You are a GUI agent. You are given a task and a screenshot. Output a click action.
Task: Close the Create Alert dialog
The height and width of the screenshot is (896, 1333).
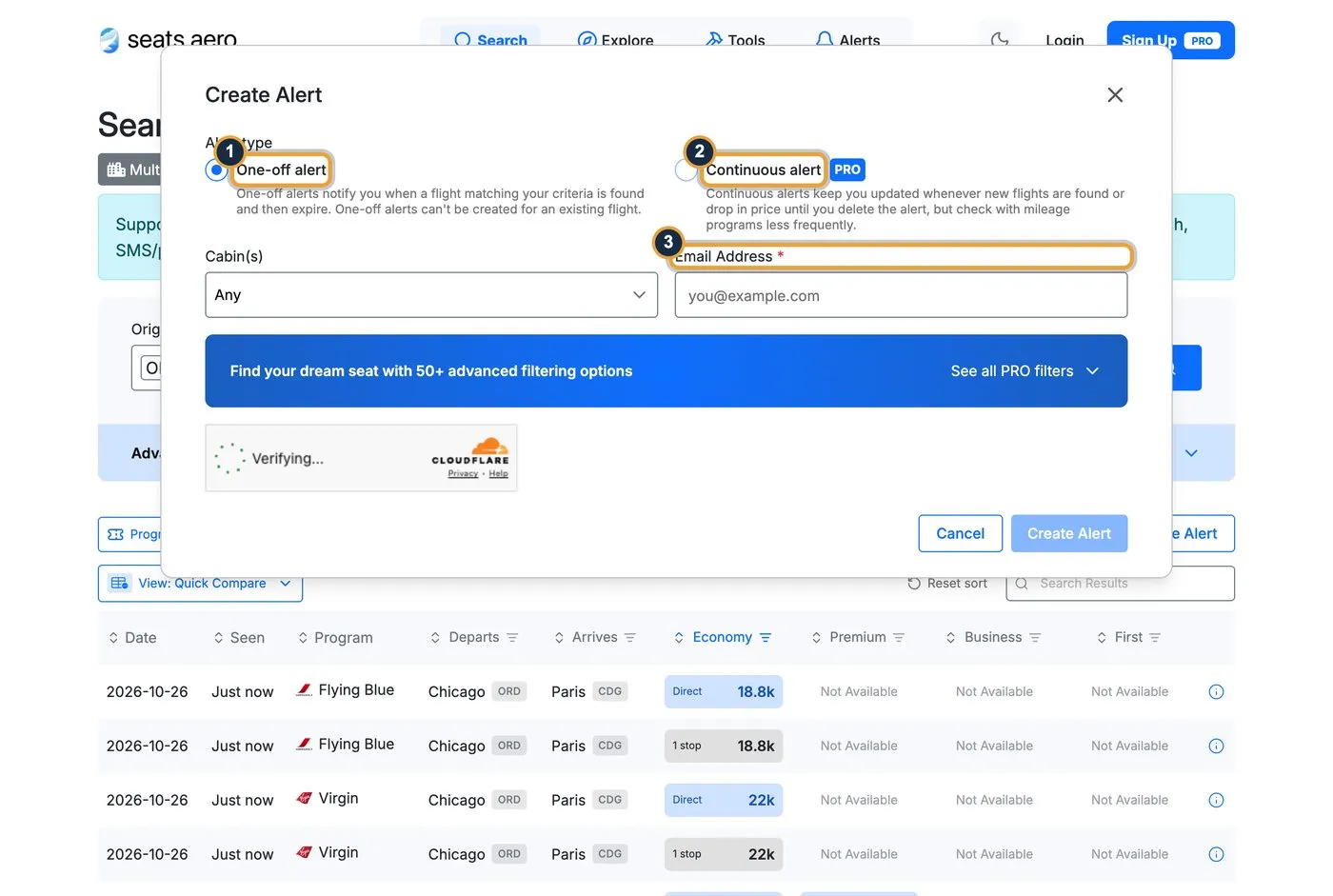(1115, 95)
